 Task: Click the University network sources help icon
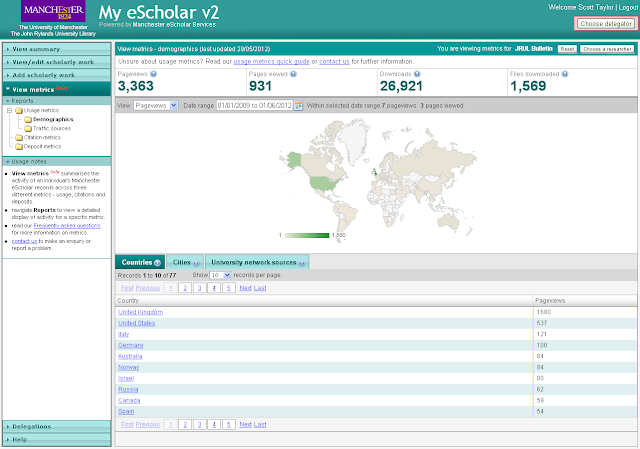click(x=302, y=263)
